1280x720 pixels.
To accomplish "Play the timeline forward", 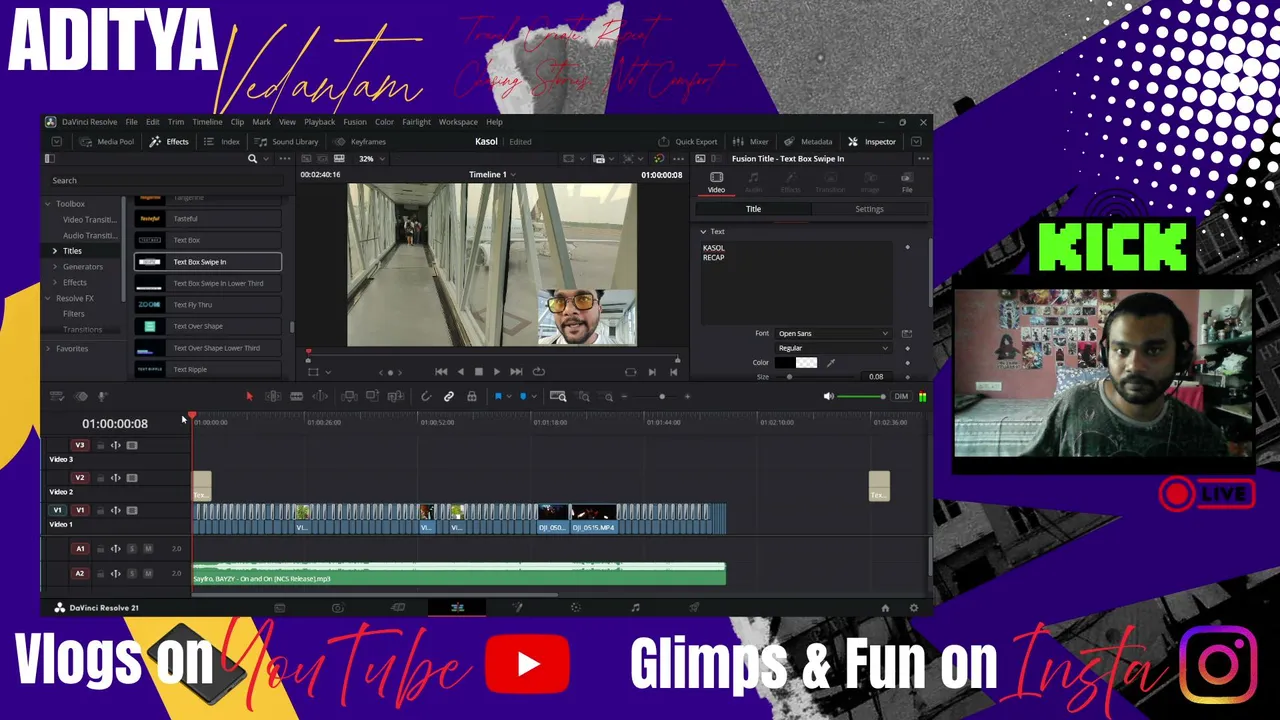I will 497,372.
